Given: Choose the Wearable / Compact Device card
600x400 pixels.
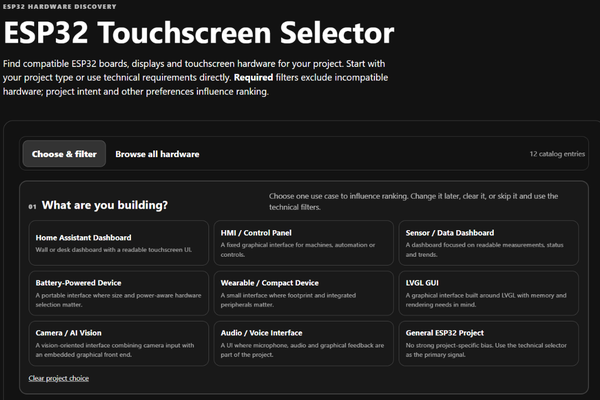Looking at the screenshot, I should 303,293.
